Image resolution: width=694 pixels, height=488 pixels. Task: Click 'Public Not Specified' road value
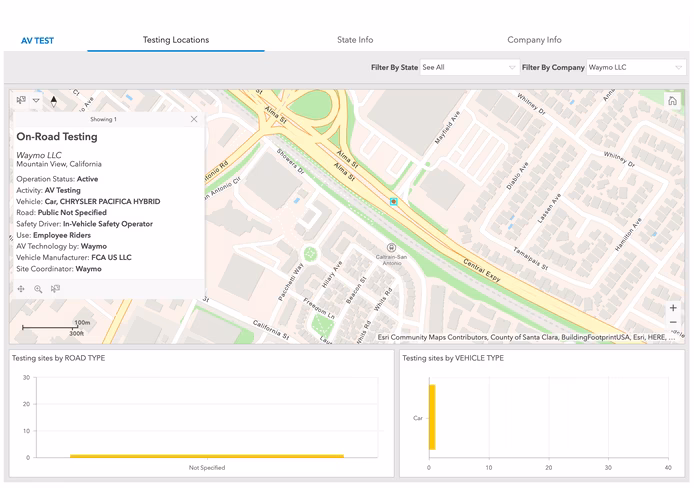pos(72,212)
